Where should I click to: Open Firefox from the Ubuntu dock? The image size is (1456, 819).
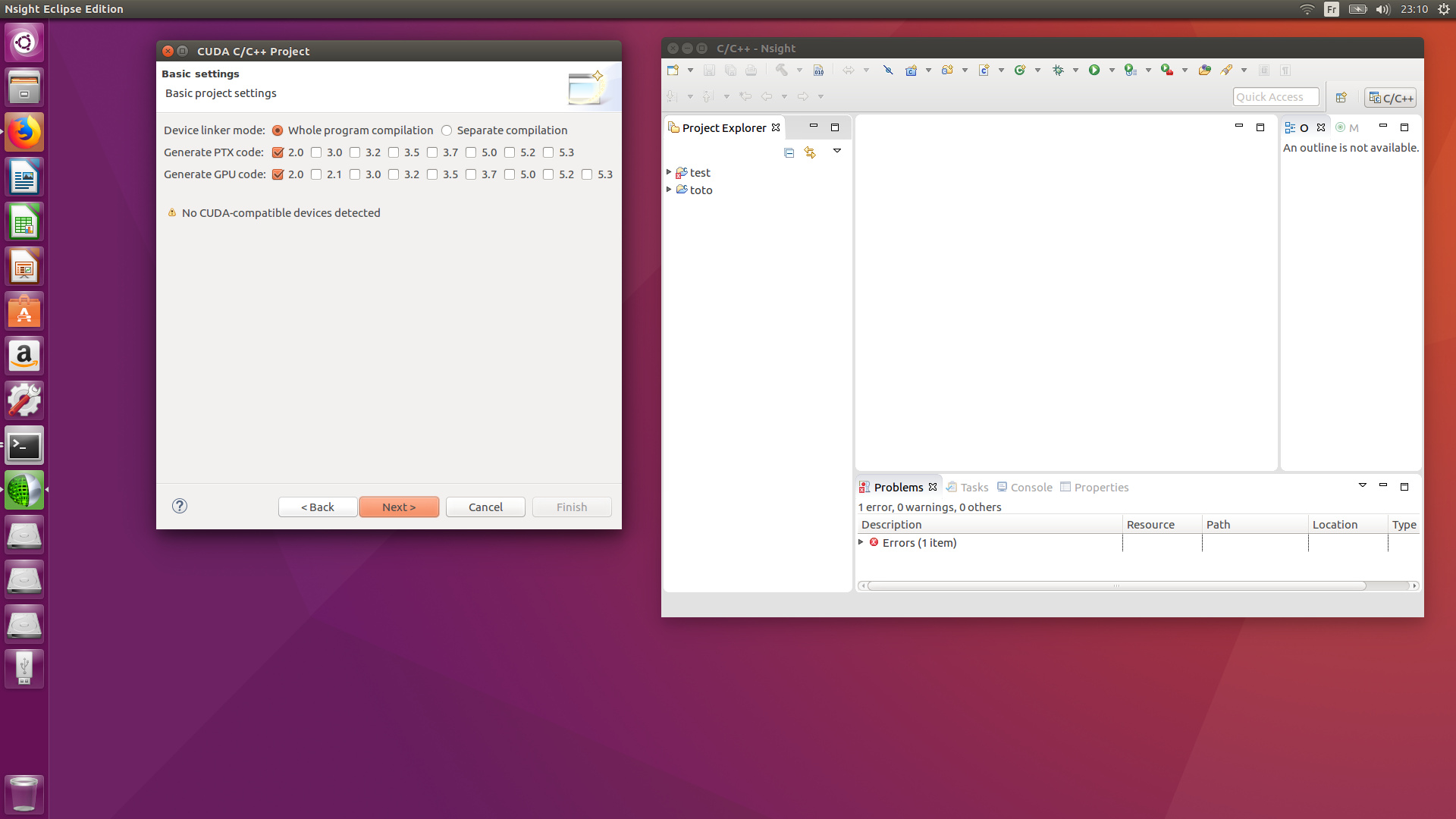(x=24, y=133)
